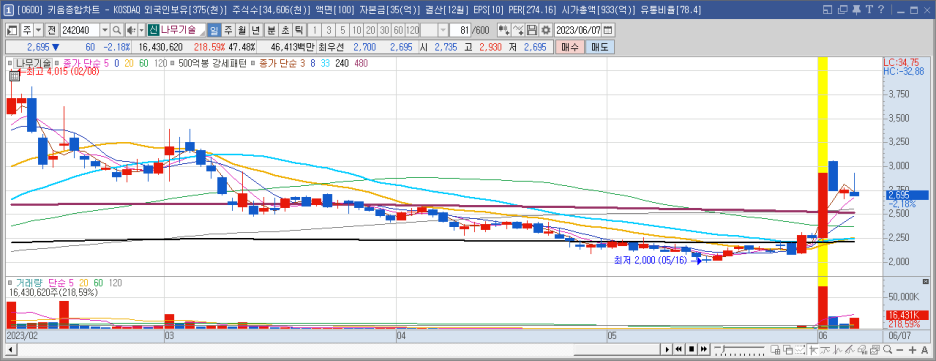Click the window number 1 icon in title
Image resolution: width=936 pixels, height=361 pixels.
point(10,10)
